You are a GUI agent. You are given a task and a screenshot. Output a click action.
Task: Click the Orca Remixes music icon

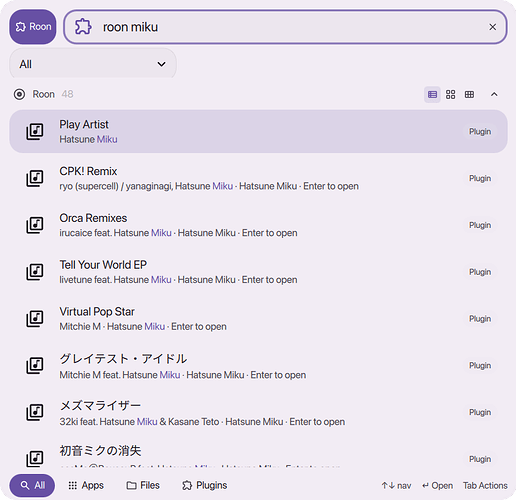(35, 225)
